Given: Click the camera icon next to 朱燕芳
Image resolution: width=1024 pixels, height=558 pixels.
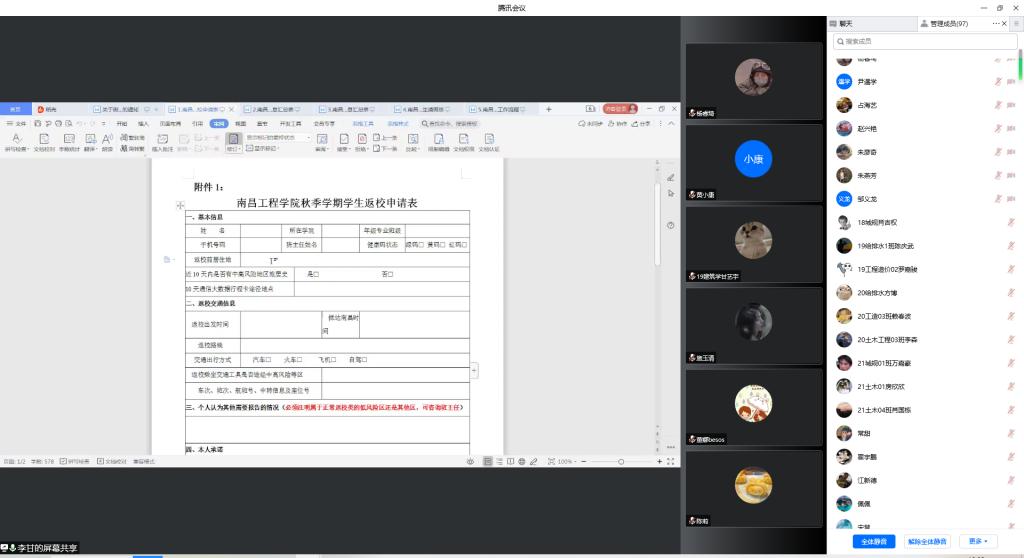Looking at the screenshot, I should click(x=1011, y=176).
